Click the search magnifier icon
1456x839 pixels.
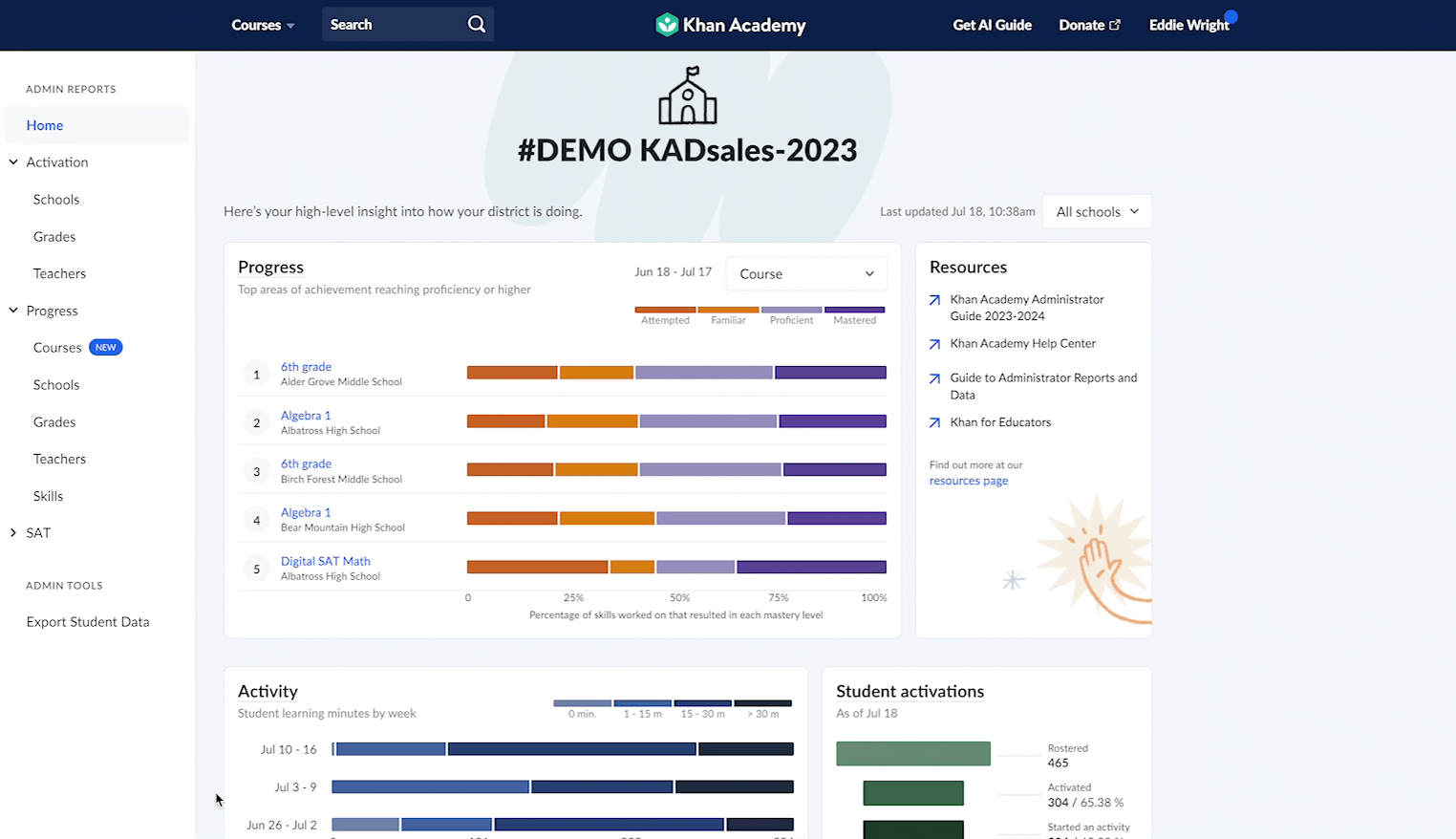(476, 25)
